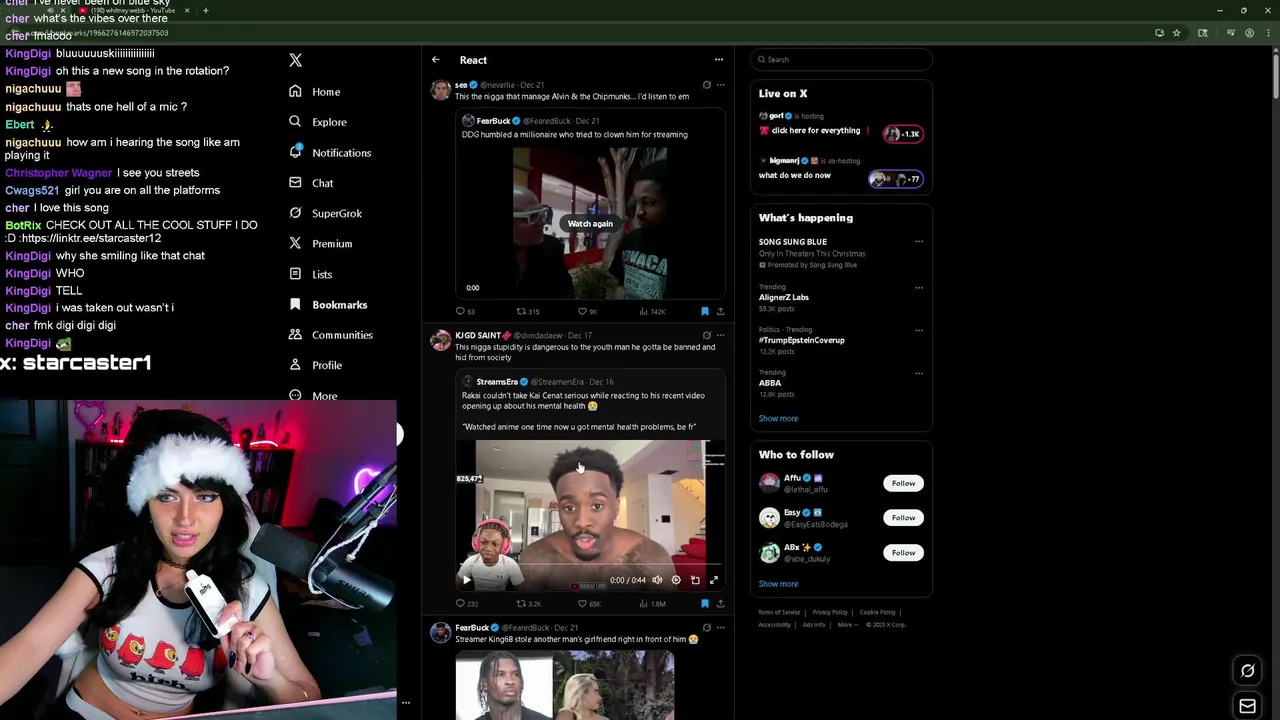Open the X logo home link
This screenshot has height=720, width=1280.
click(295, 60)
